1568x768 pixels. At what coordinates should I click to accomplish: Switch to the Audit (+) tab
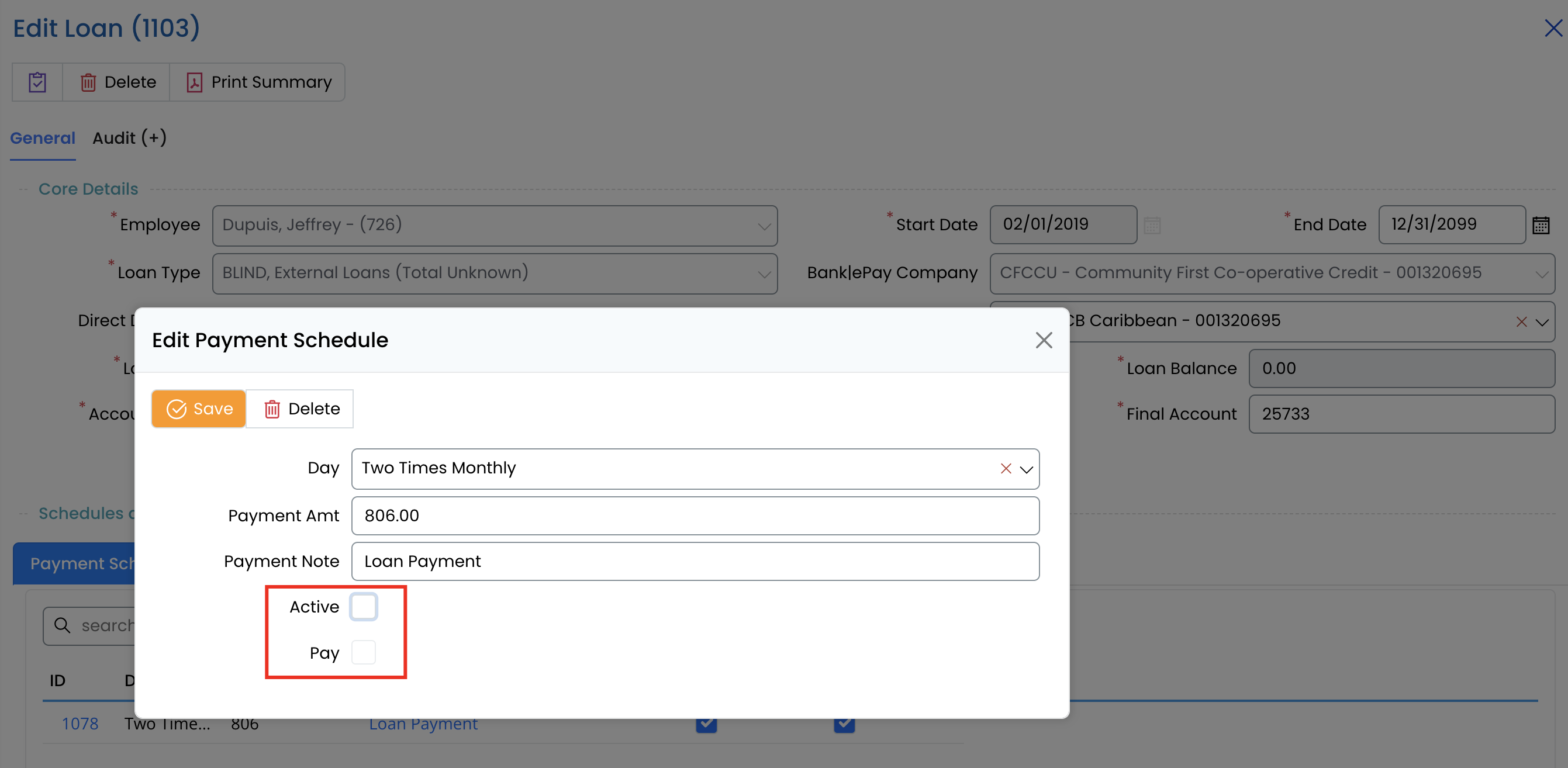pyautogui.click(x=129, y=138)
